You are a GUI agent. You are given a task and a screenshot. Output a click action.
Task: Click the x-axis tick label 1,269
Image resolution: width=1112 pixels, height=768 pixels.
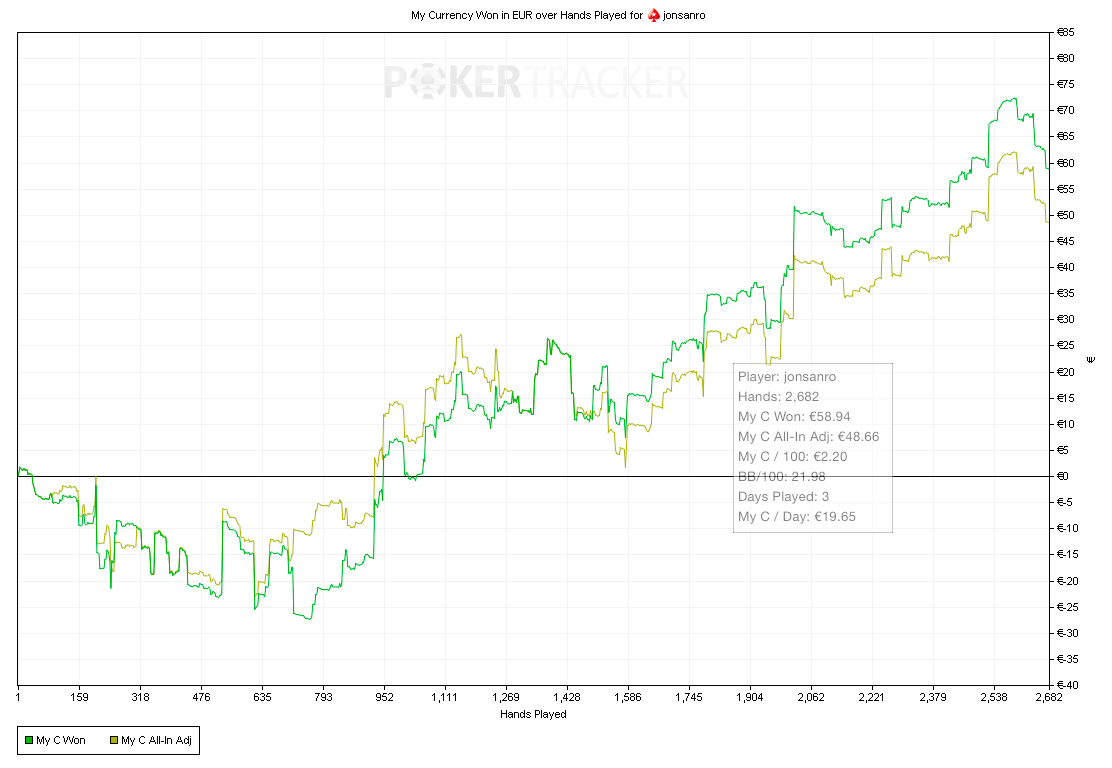506,697
